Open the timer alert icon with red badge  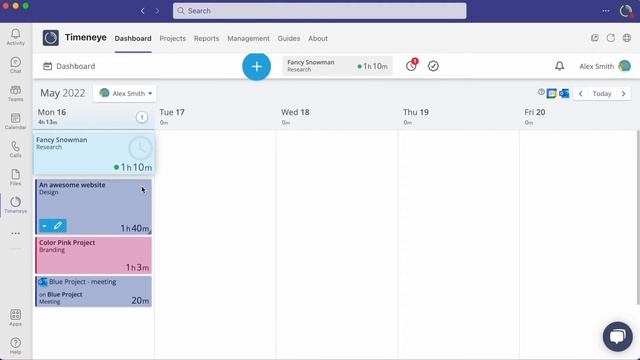point(411,65)
